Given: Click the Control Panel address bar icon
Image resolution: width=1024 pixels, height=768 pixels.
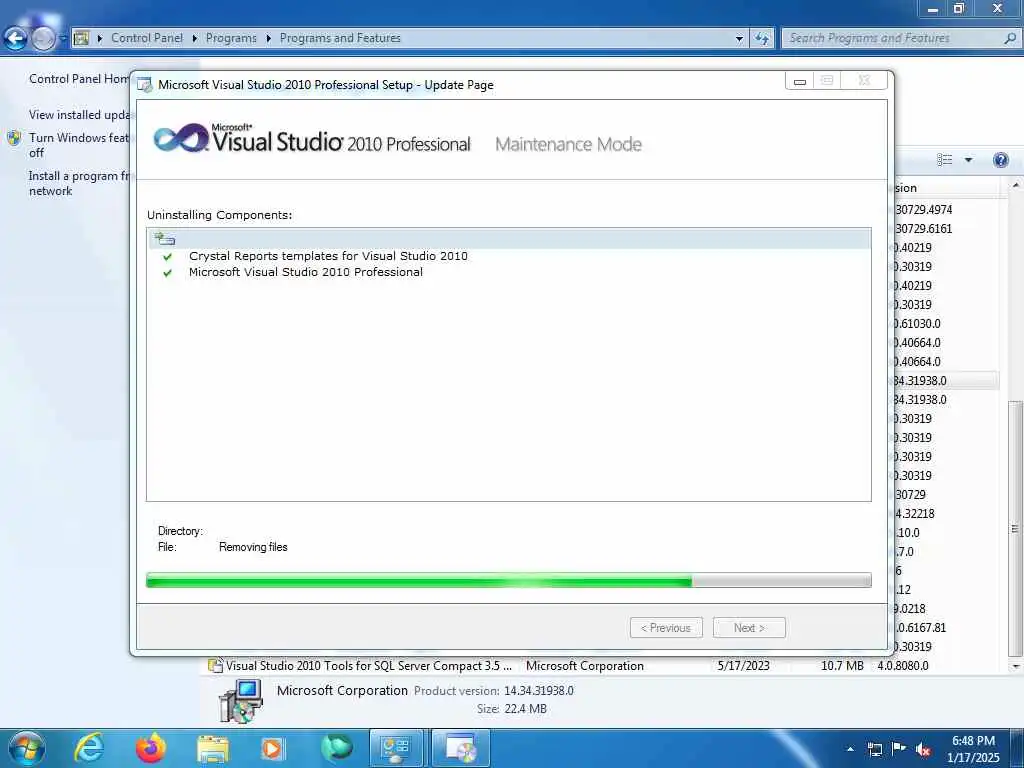Looking at the screenshot, I should point(81,38).
